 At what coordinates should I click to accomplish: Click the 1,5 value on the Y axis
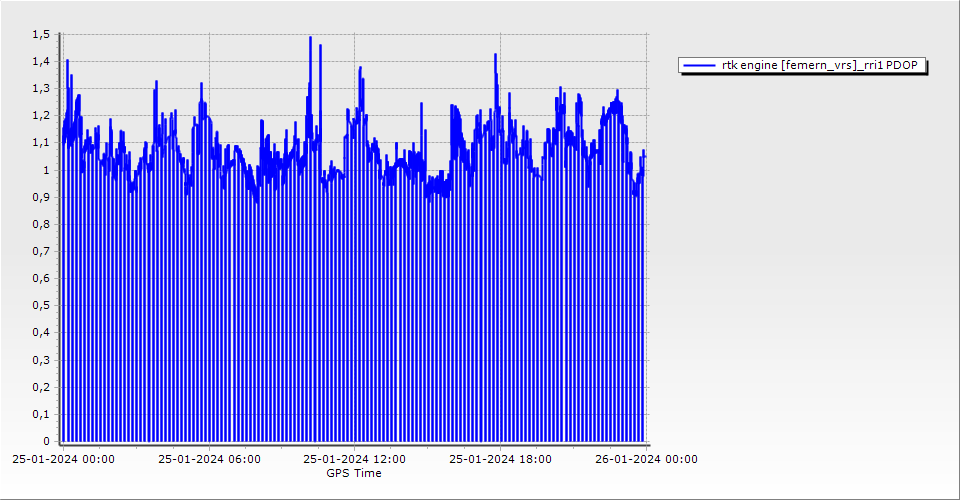click(40, 35)
